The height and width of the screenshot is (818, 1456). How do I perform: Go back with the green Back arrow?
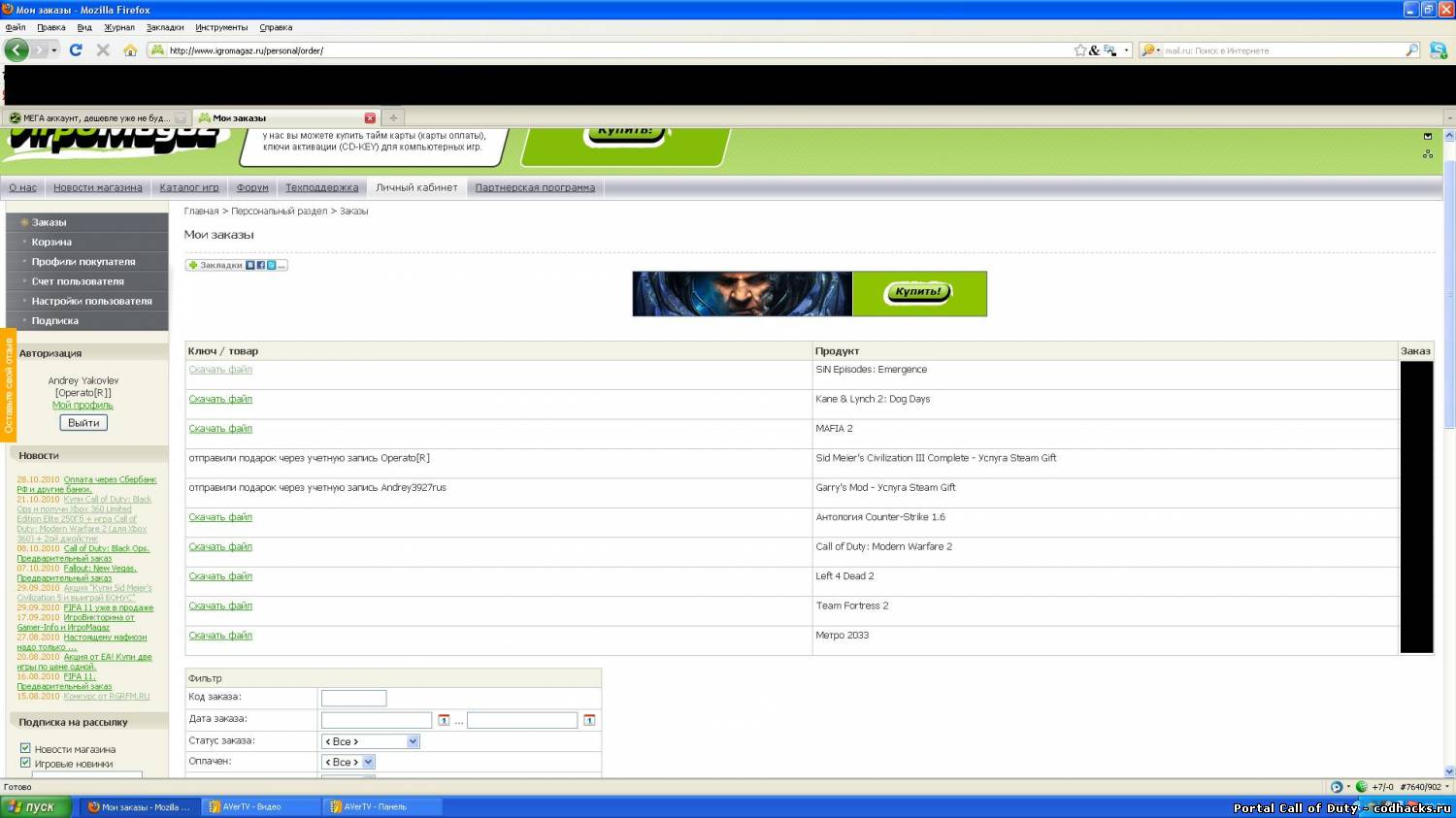17,49
